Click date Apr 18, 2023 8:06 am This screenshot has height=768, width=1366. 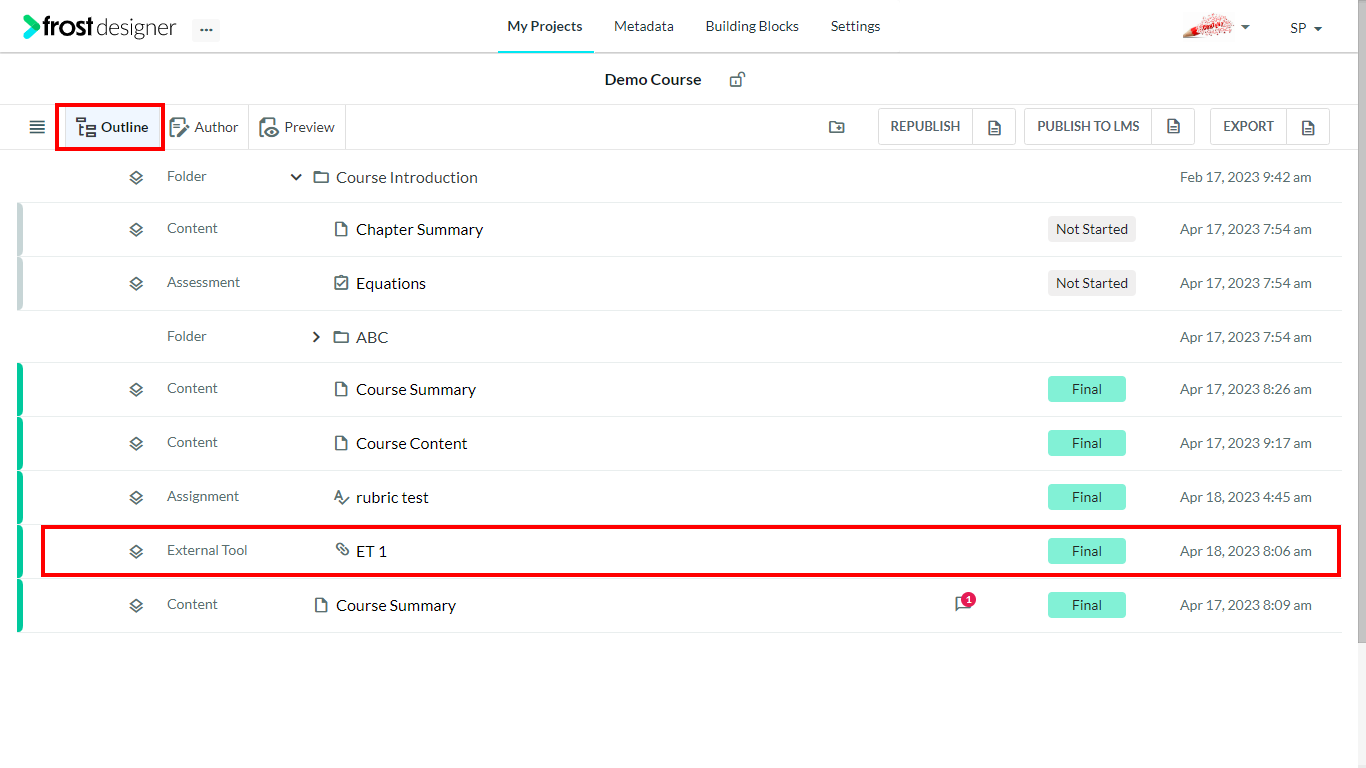tap(1246, 551)
